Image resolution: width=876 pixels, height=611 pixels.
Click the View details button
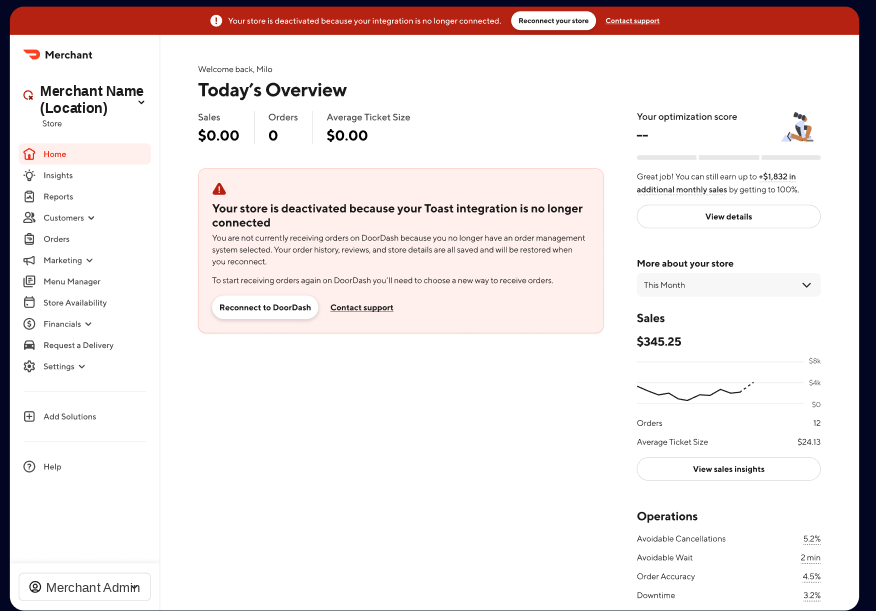(729, 217)
